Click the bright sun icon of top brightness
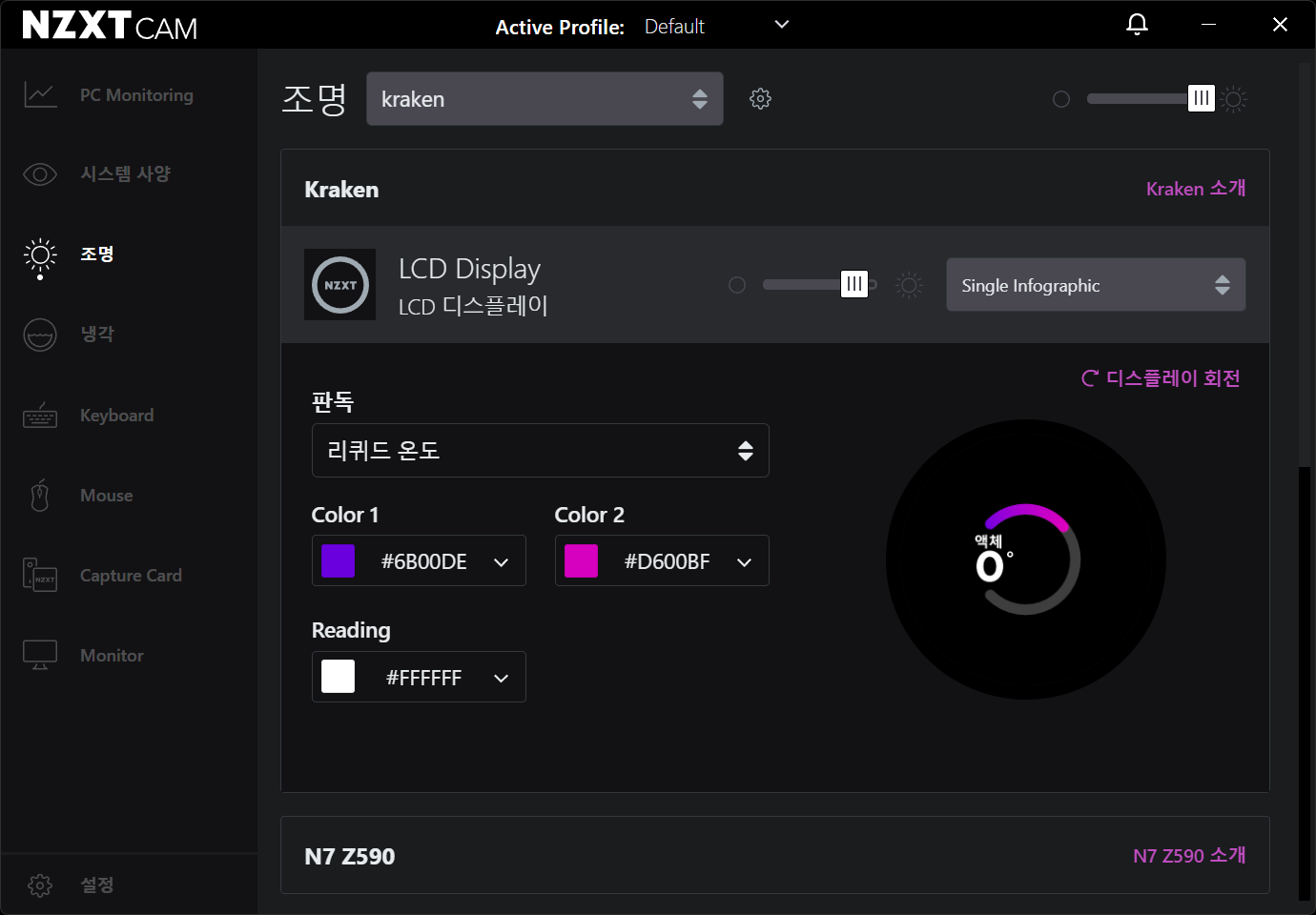Screen dimensions: 1316x915 1234,99
